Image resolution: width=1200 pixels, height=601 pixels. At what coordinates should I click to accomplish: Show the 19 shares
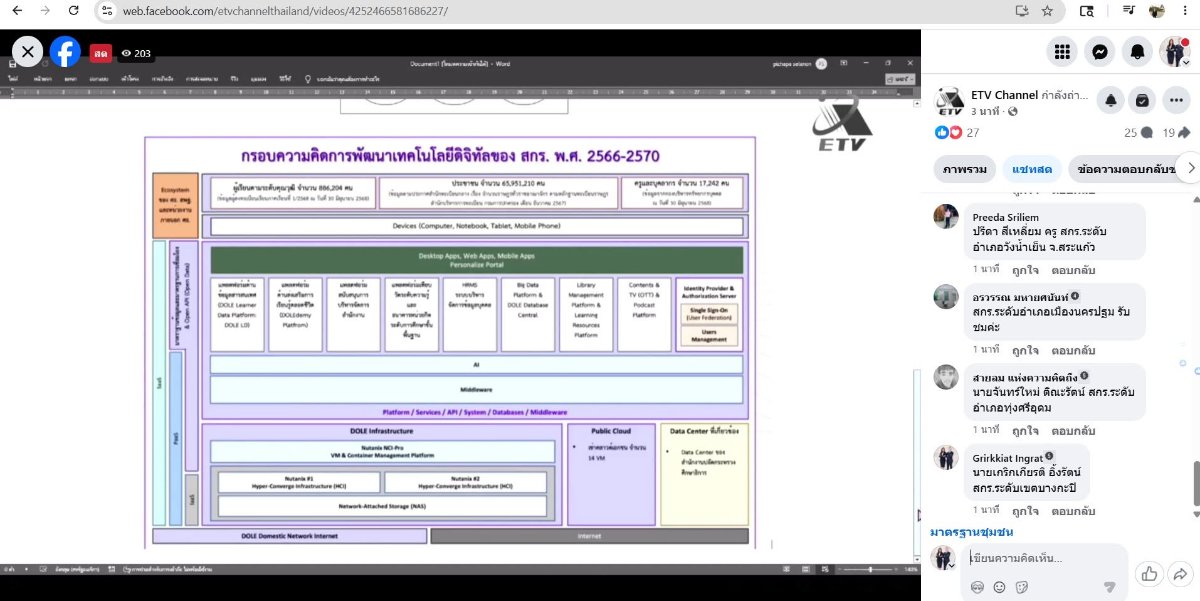click(1176, 132)
